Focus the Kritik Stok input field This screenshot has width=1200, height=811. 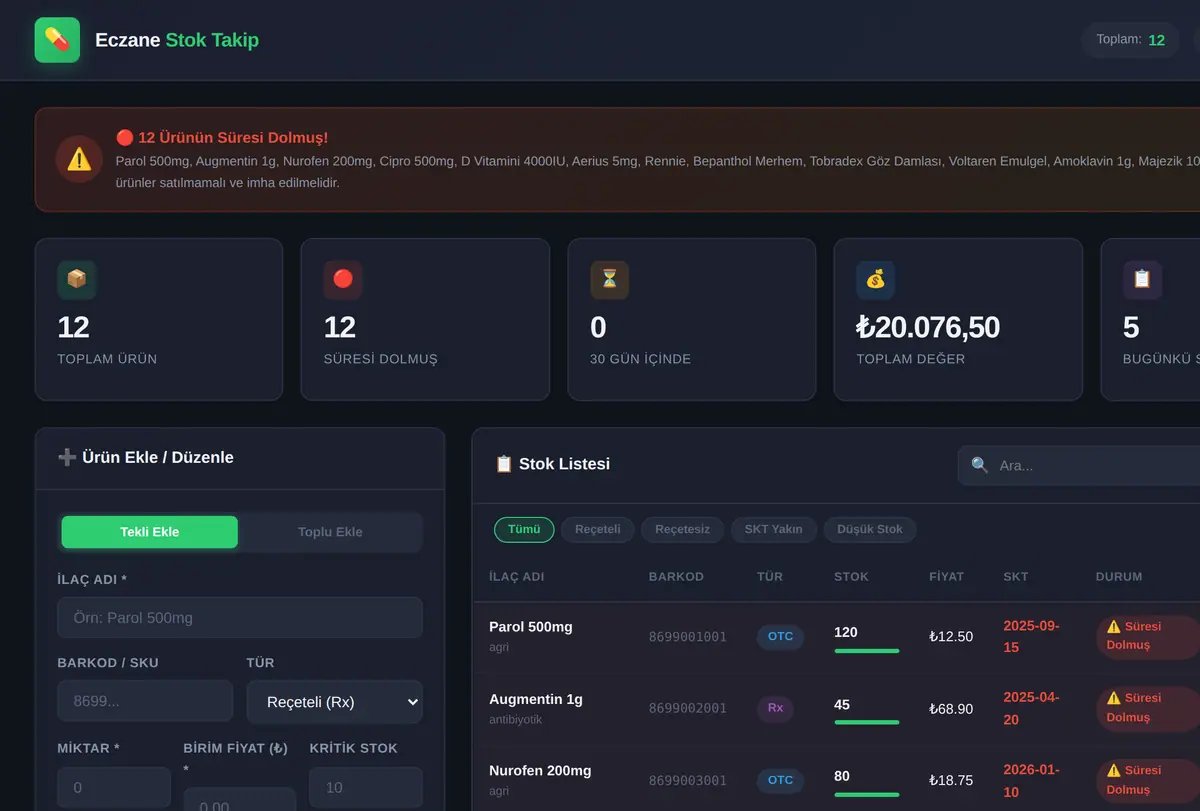tap(366, 788)
